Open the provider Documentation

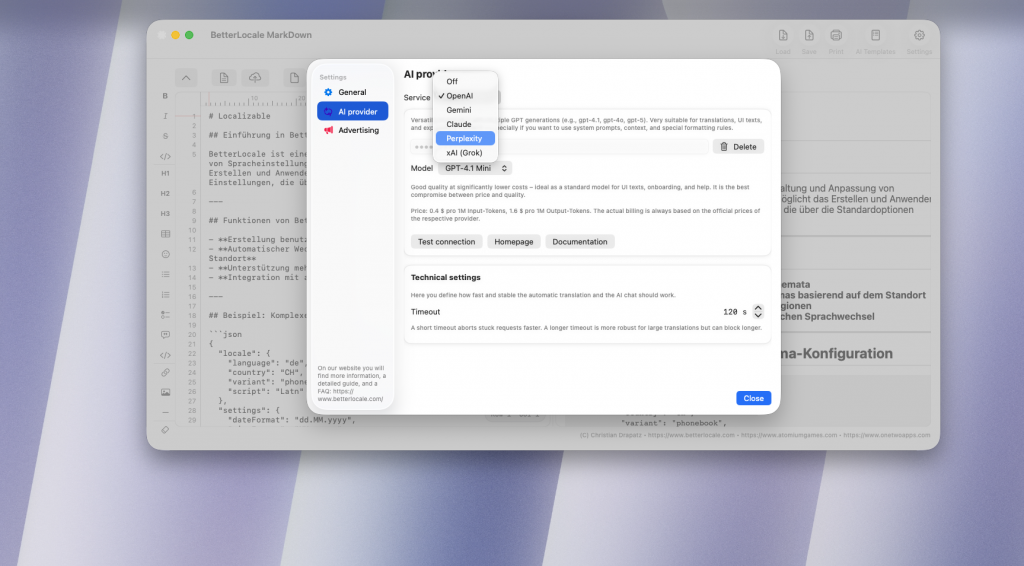click(x=580, y=242)
